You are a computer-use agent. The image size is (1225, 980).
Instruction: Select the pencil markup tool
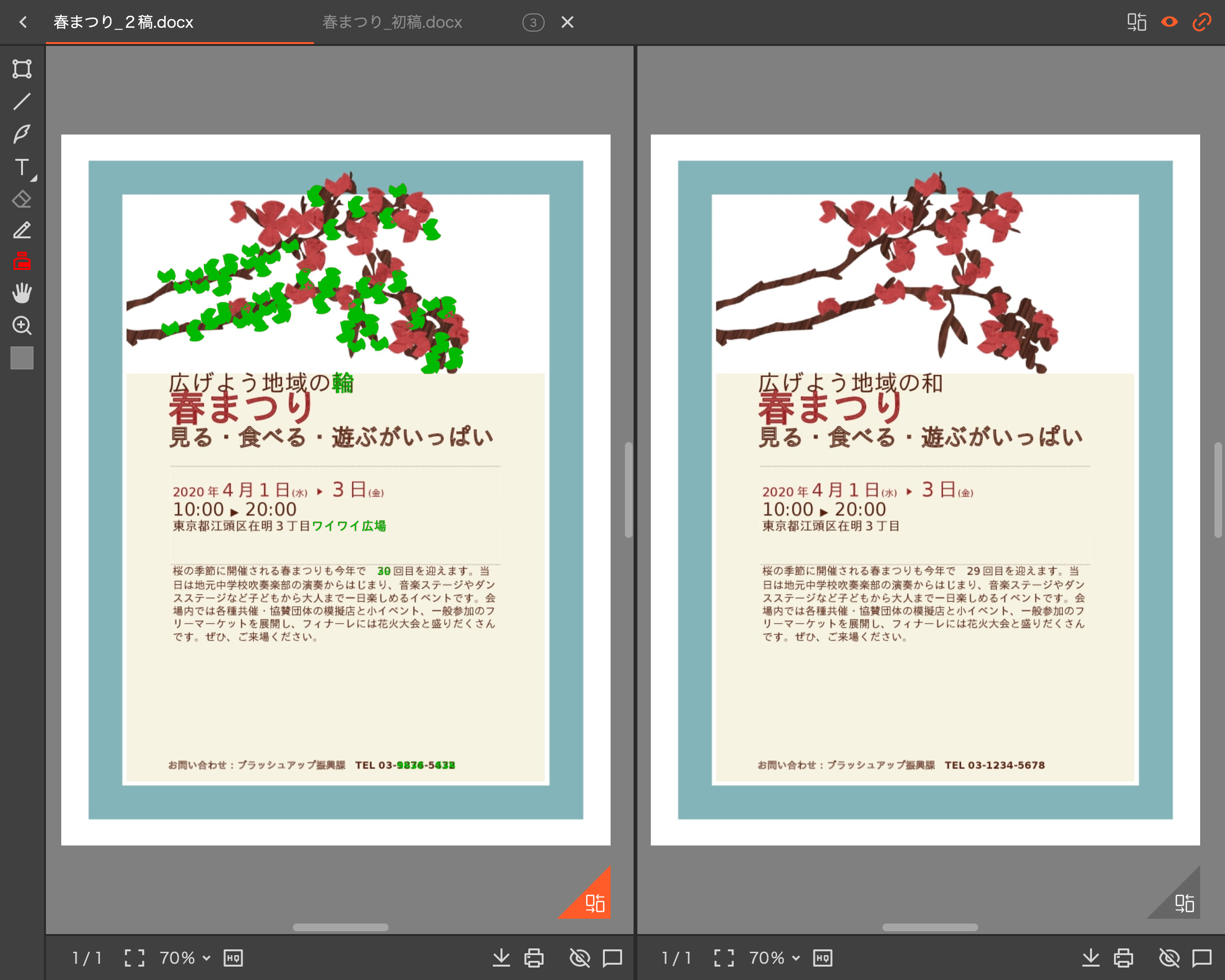click(22, 231)
